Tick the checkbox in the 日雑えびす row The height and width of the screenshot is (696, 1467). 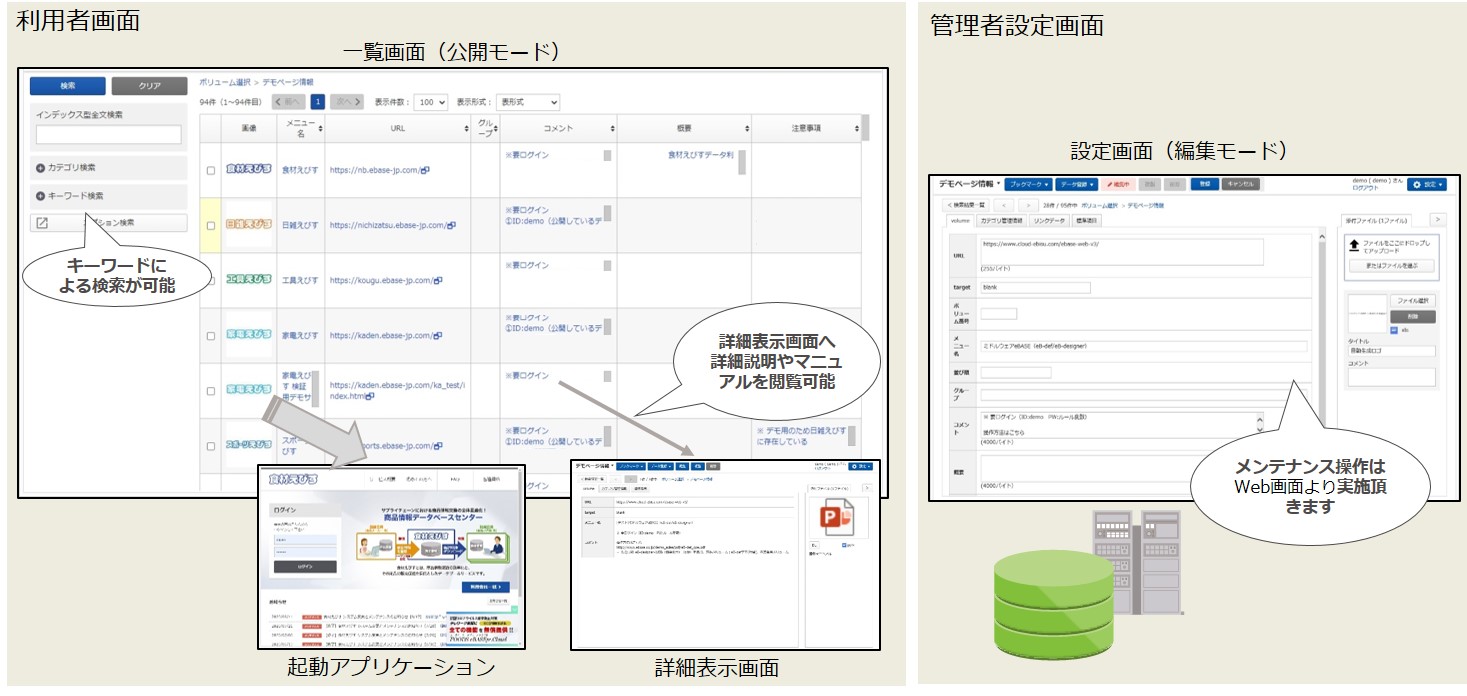coord(211,226)
